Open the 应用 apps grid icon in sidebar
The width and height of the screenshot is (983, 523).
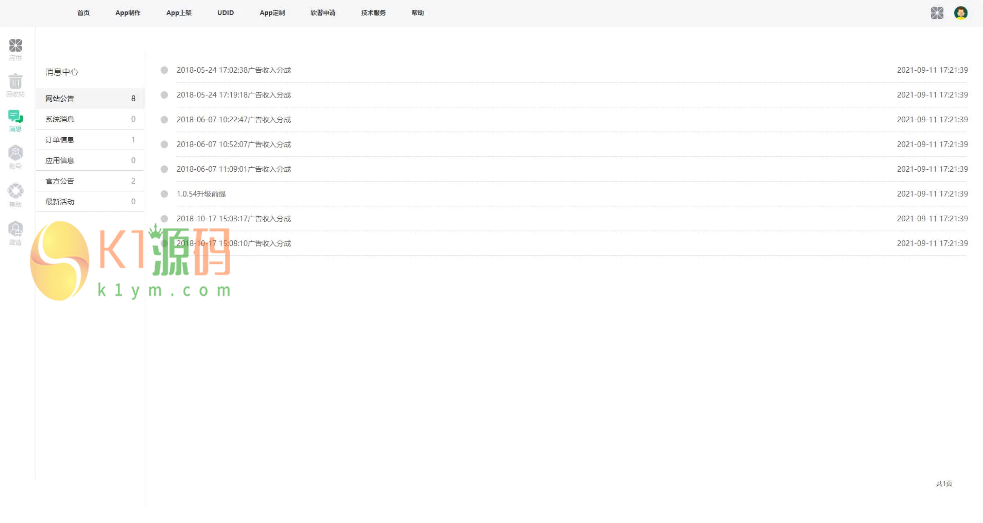tap(16, 46)
